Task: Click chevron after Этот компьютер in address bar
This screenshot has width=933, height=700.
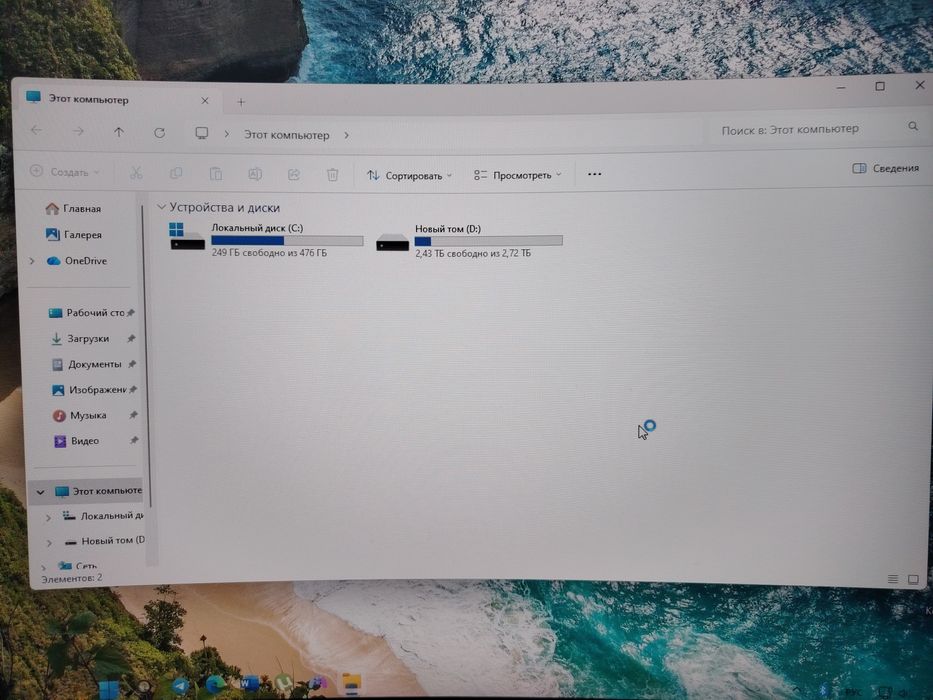Action: click(x=346, y=136)
